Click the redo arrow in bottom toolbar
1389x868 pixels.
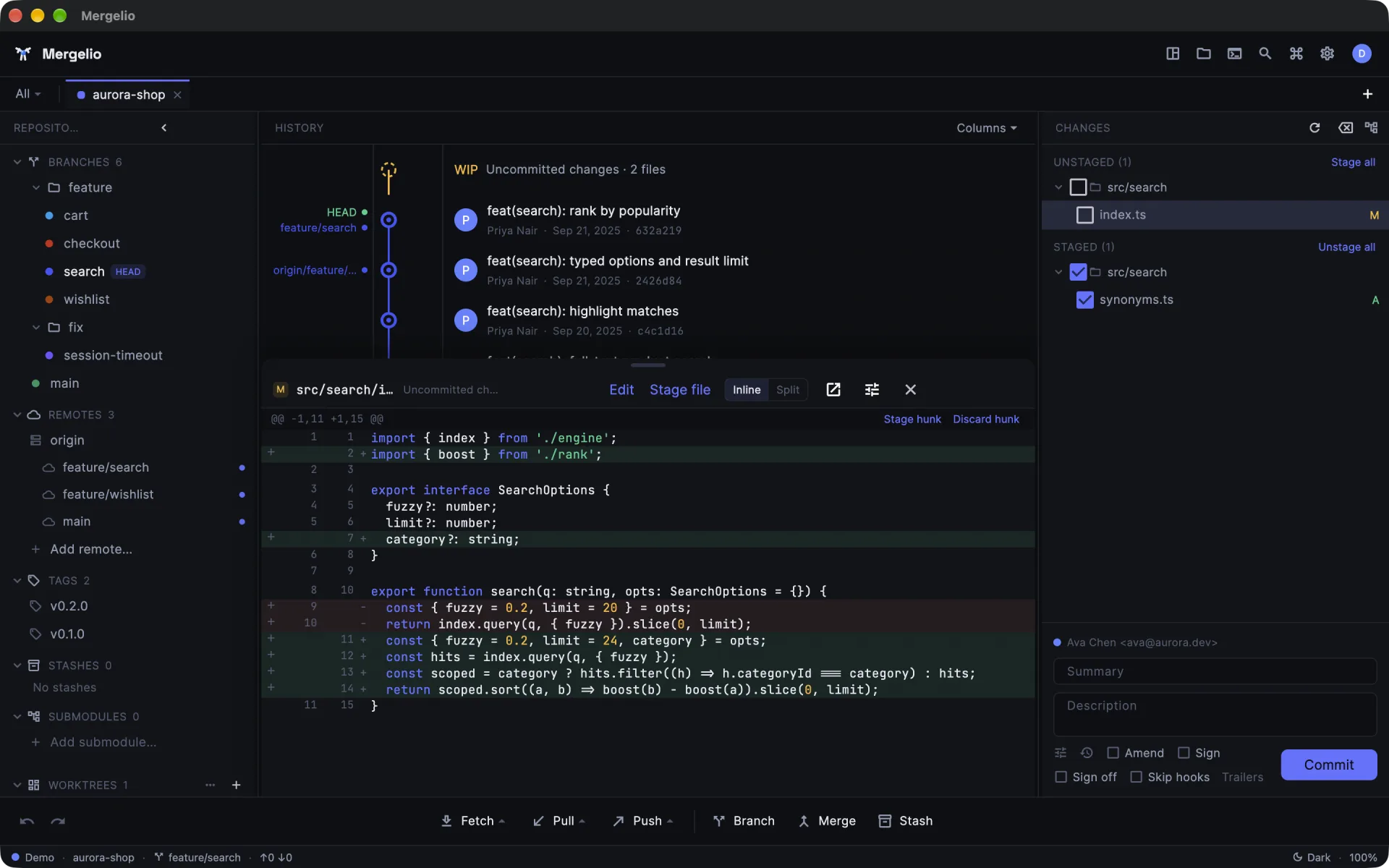coord(58,821)
